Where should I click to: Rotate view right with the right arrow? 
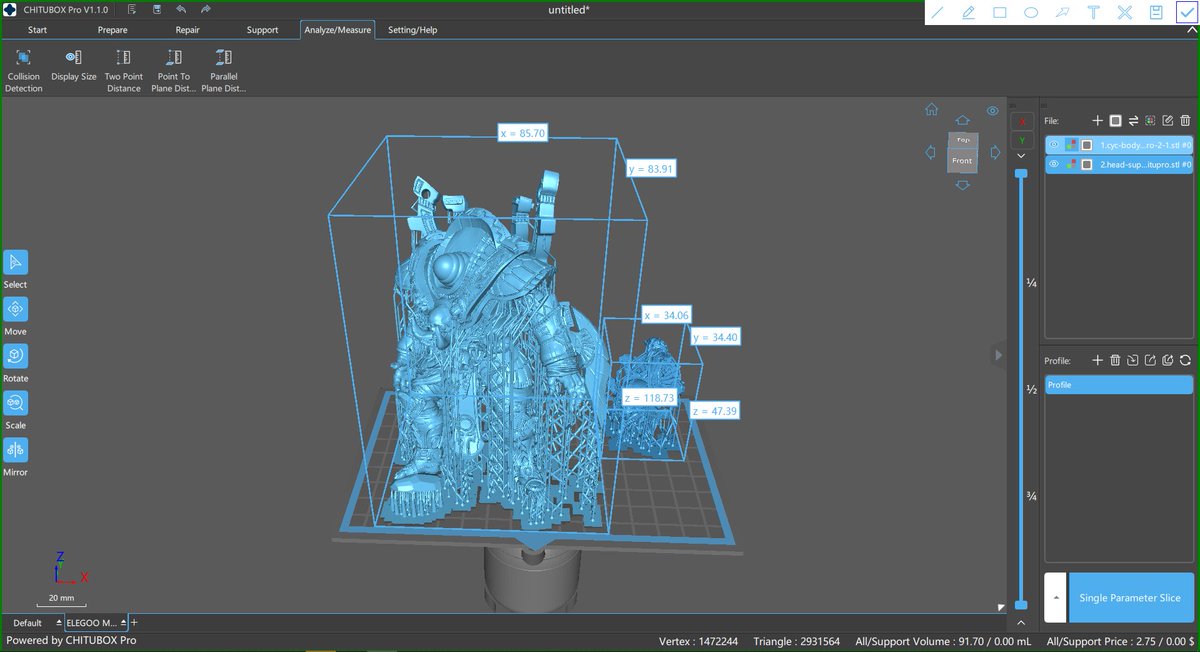pos(995,153)
